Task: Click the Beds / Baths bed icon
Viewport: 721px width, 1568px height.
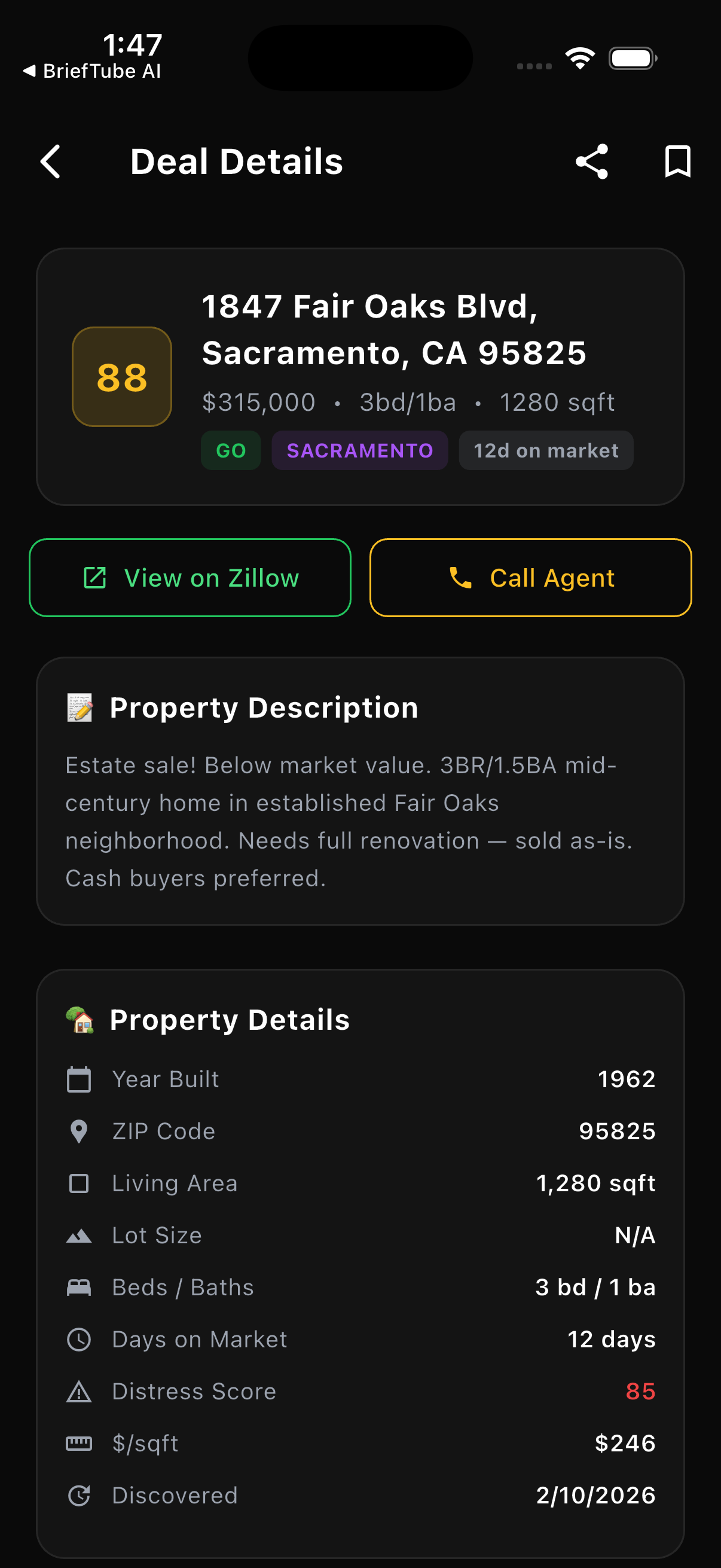Action: (x=79, y=1288)
